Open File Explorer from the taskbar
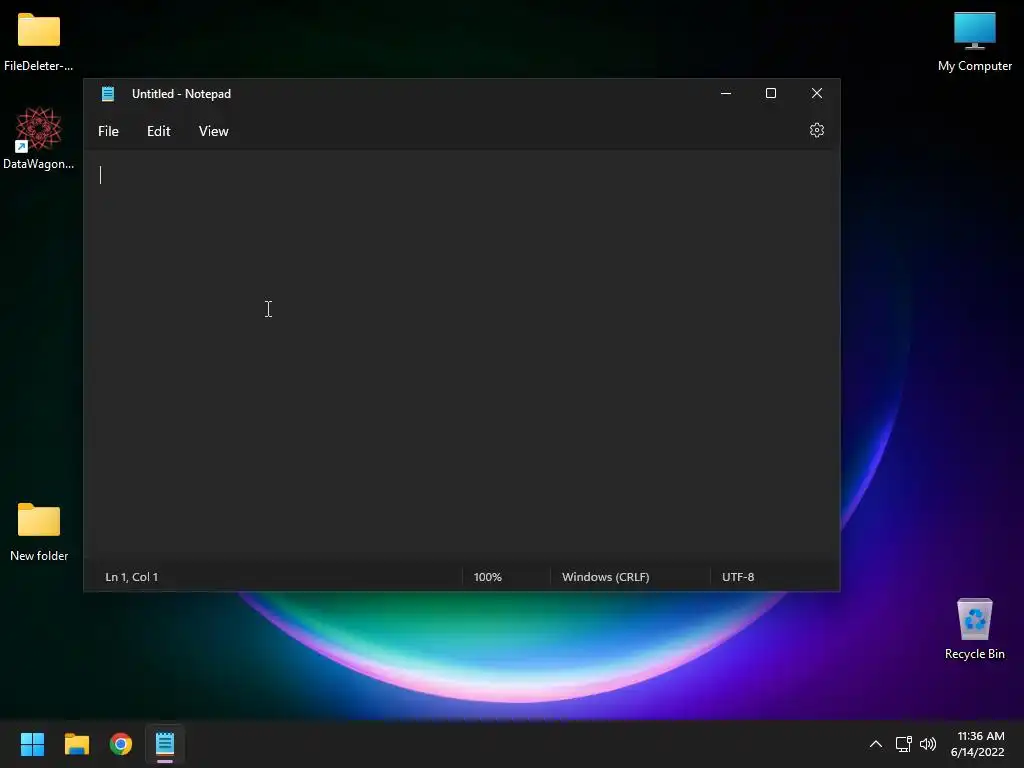This screenshot has width=1024, height=768. [x=76, y=744]
